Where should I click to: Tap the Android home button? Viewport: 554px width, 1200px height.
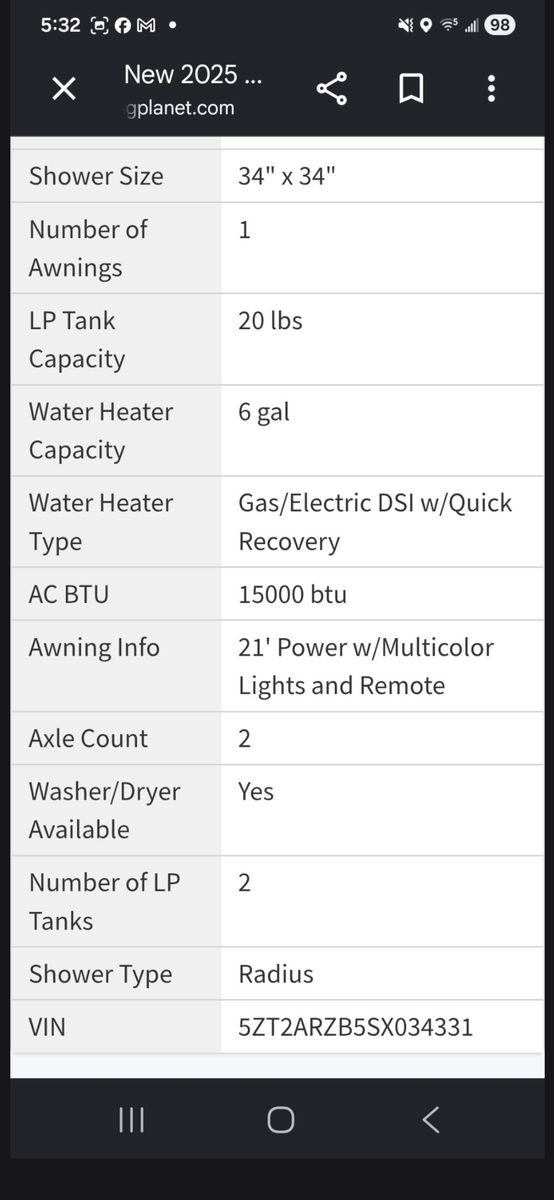coord(281,1120)
